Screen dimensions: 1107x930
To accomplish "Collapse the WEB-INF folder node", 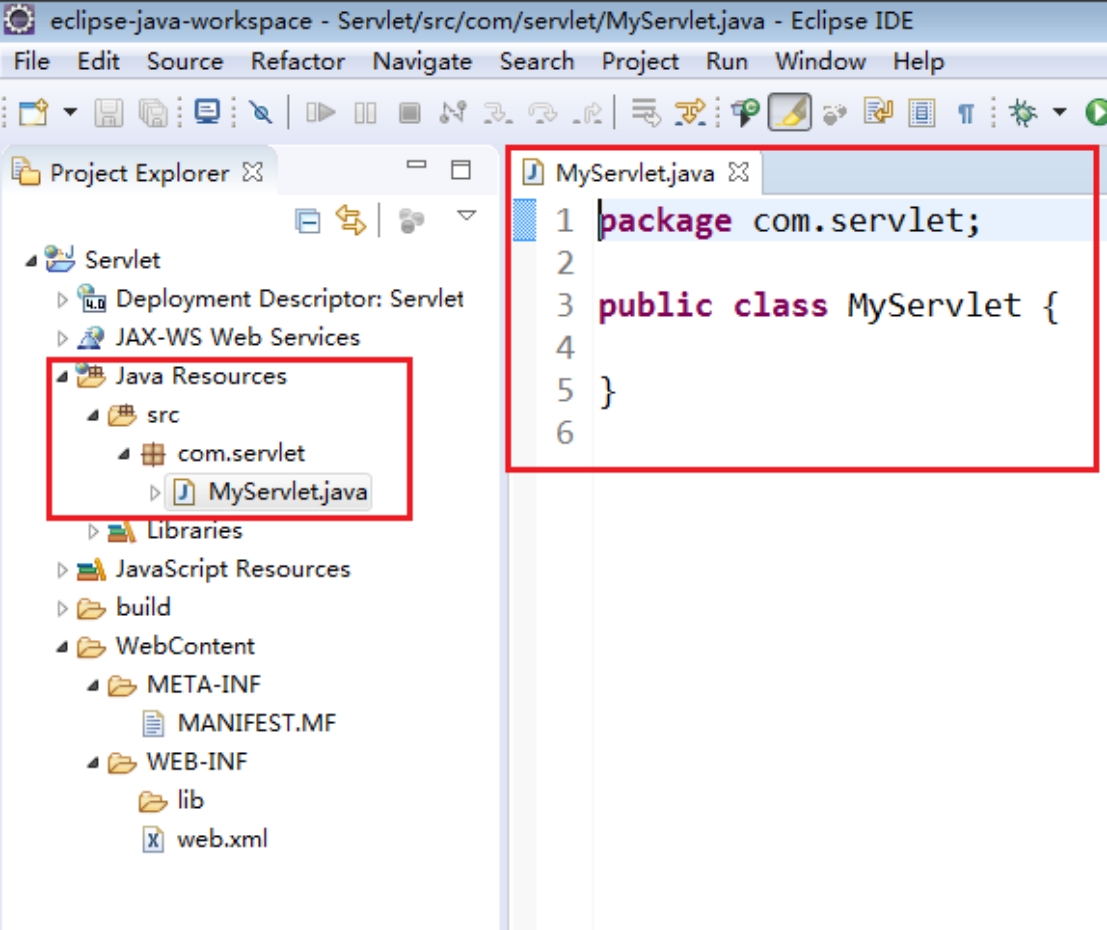I will click(92, 763).
